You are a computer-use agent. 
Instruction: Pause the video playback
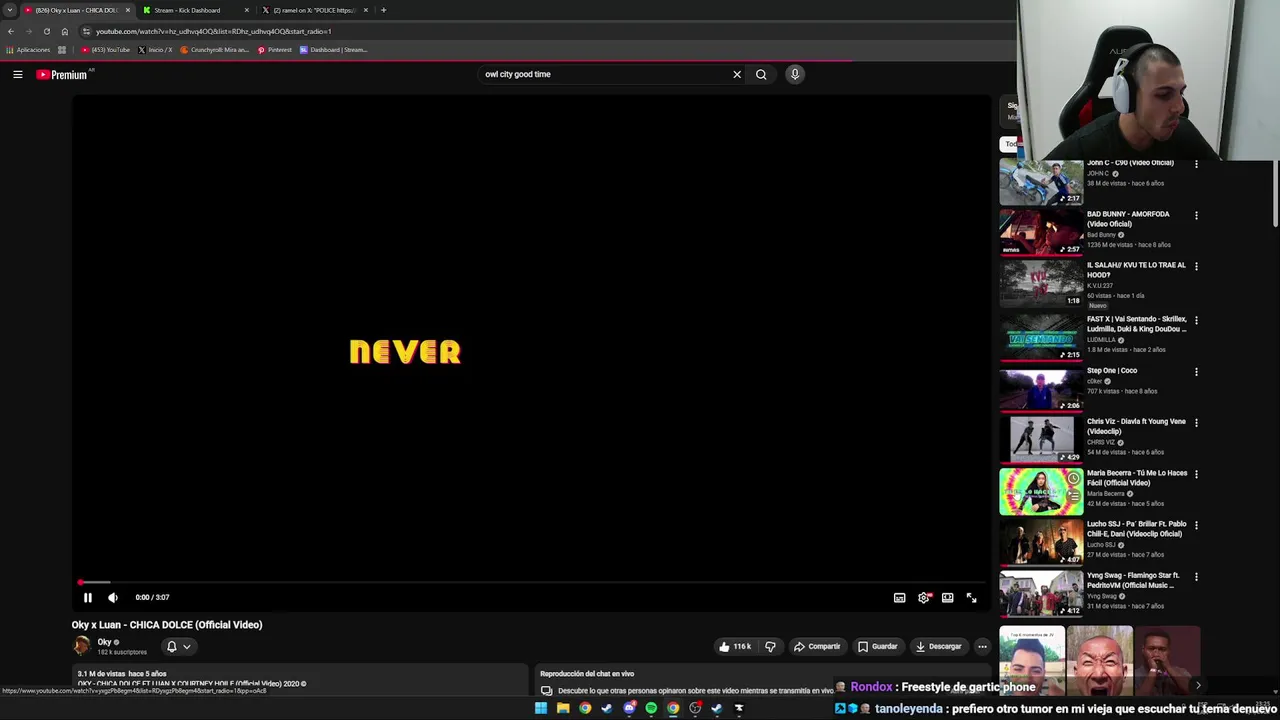point(87,597)
